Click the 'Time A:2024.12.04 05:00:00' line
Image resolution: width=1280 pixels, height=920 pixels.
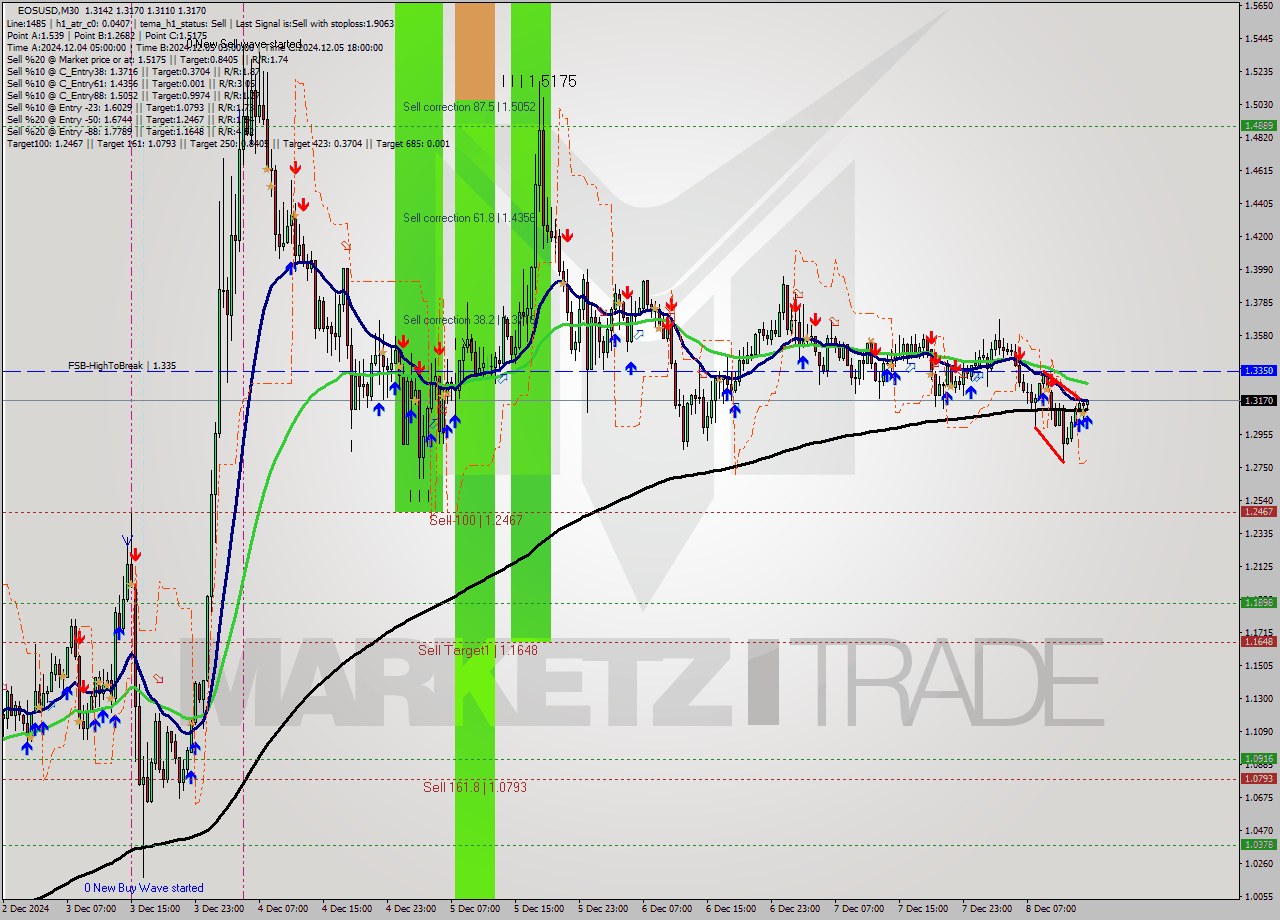click(x=195, y=47)
